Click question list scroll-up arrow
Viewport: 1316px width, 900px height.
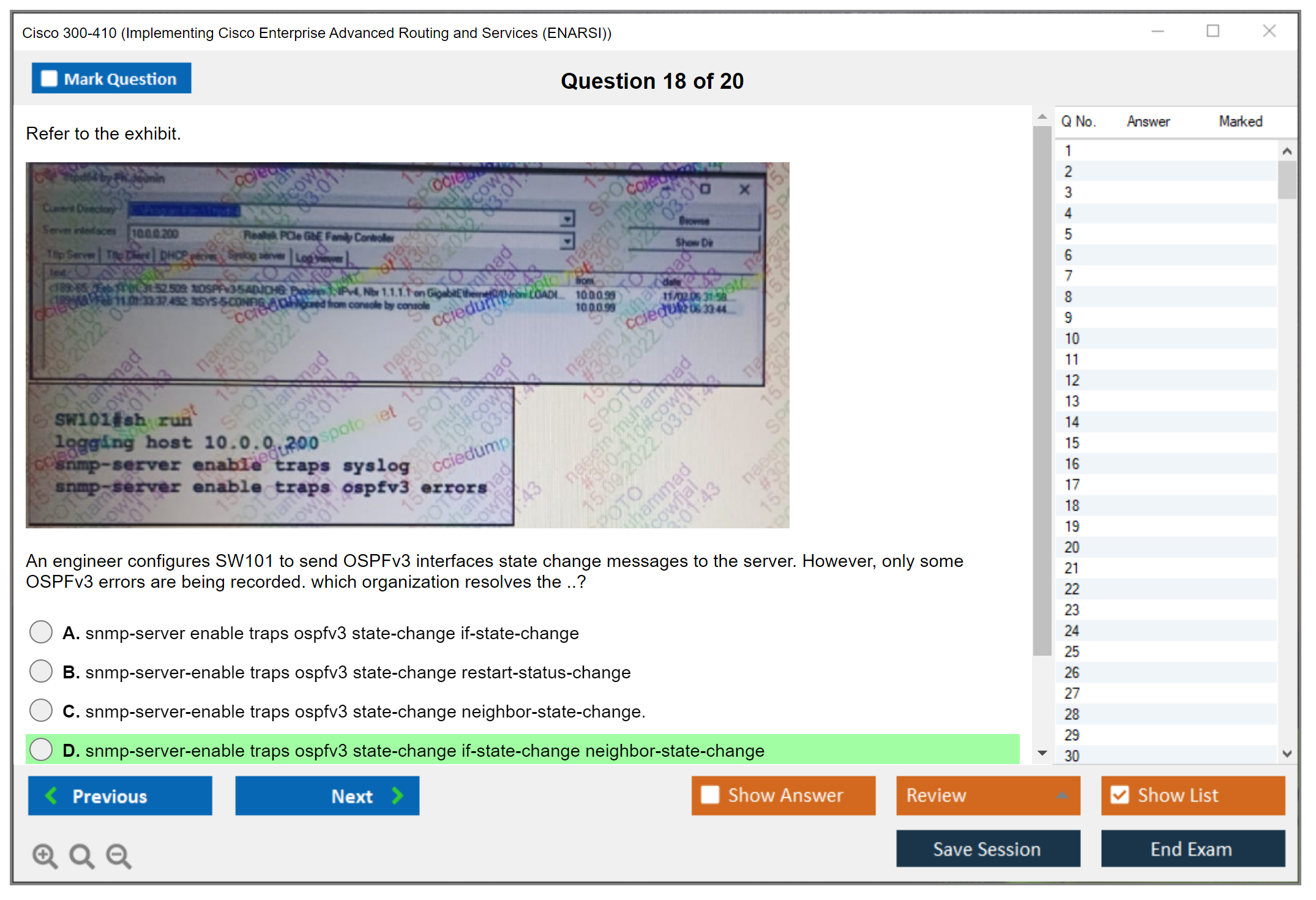(1287, 151)
